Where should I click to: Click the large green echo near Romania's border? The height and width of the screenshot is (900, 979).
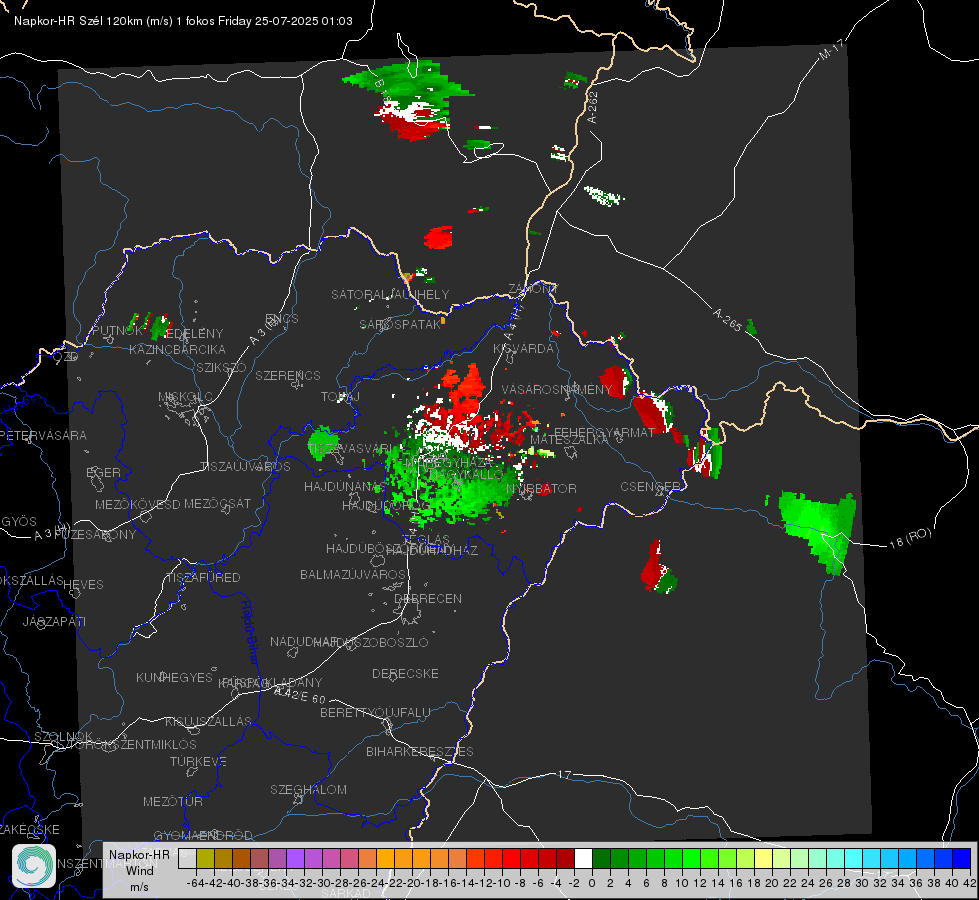pyautogui.click(x=817, y=531)
